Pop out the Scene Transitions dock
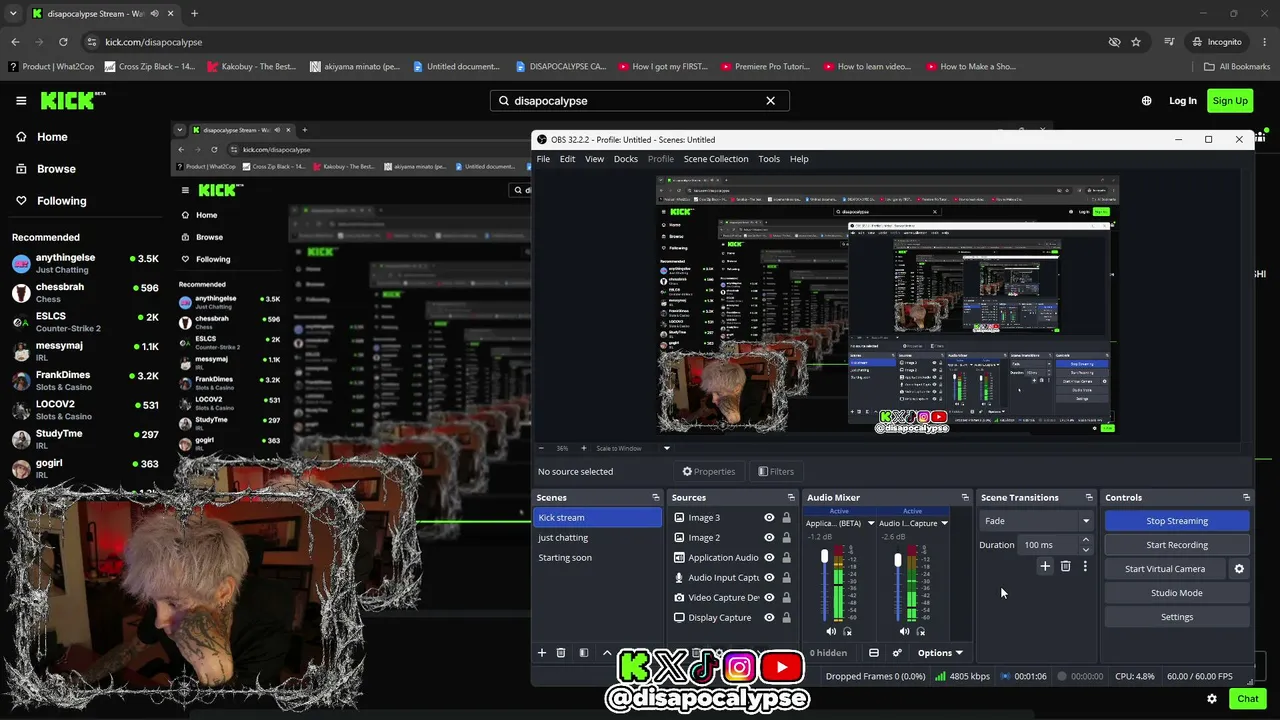1280x720 pixels. tap(1089, 497)
